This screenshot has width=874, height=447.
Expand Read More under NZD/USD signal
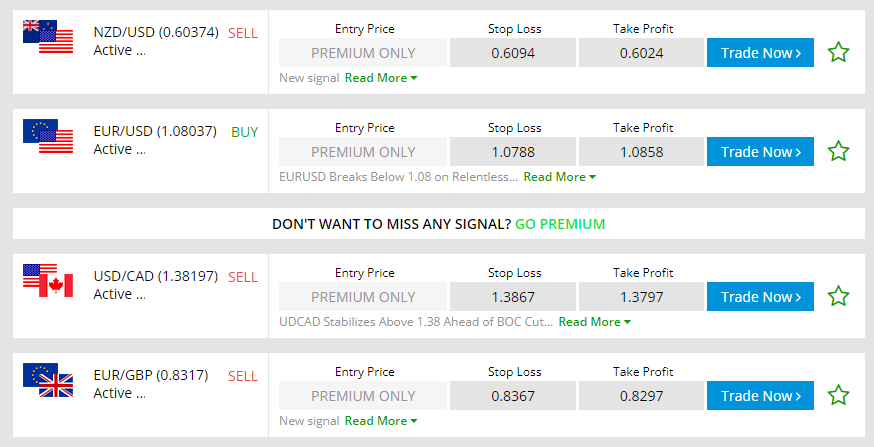click(x=380, y=78)
